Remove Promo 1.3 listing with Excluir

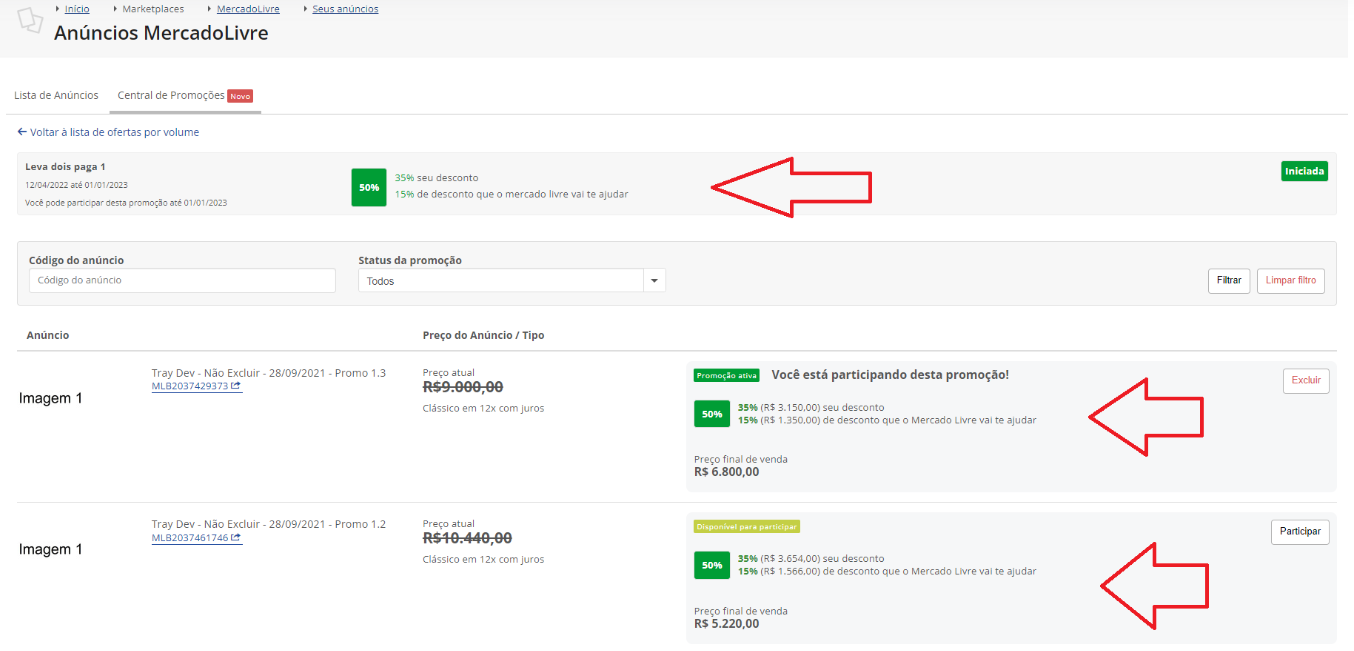point(1306,380)
